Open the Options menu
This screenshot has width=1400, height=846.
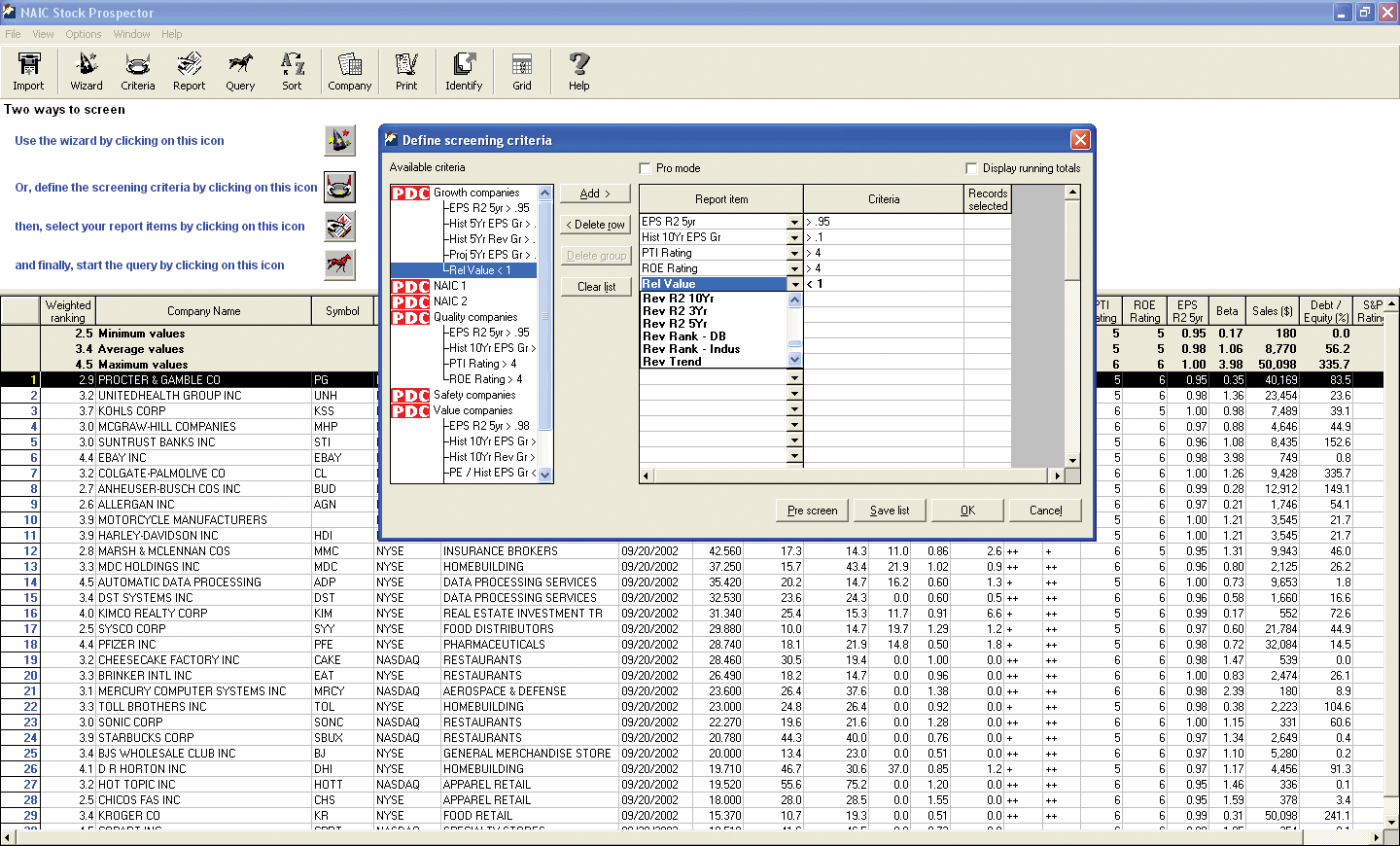84,34
